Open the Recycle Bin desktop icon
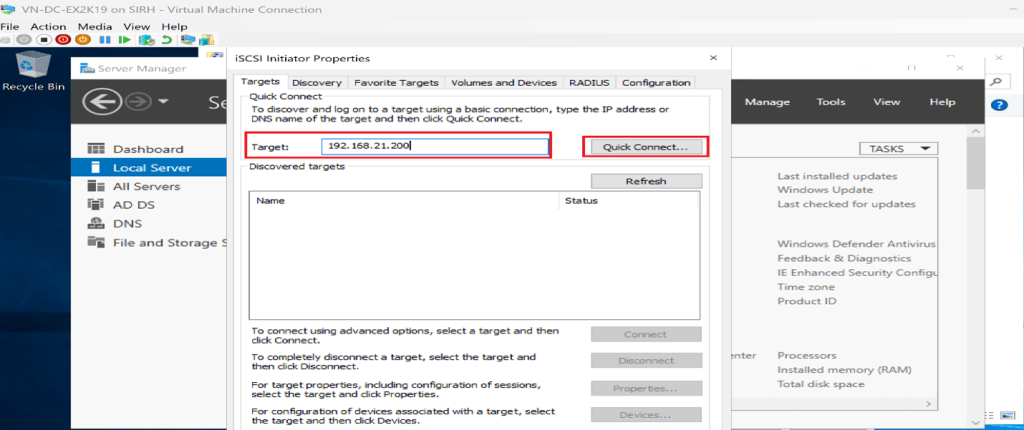Viewport: 1024px width, 430px height. coord(33,68)
